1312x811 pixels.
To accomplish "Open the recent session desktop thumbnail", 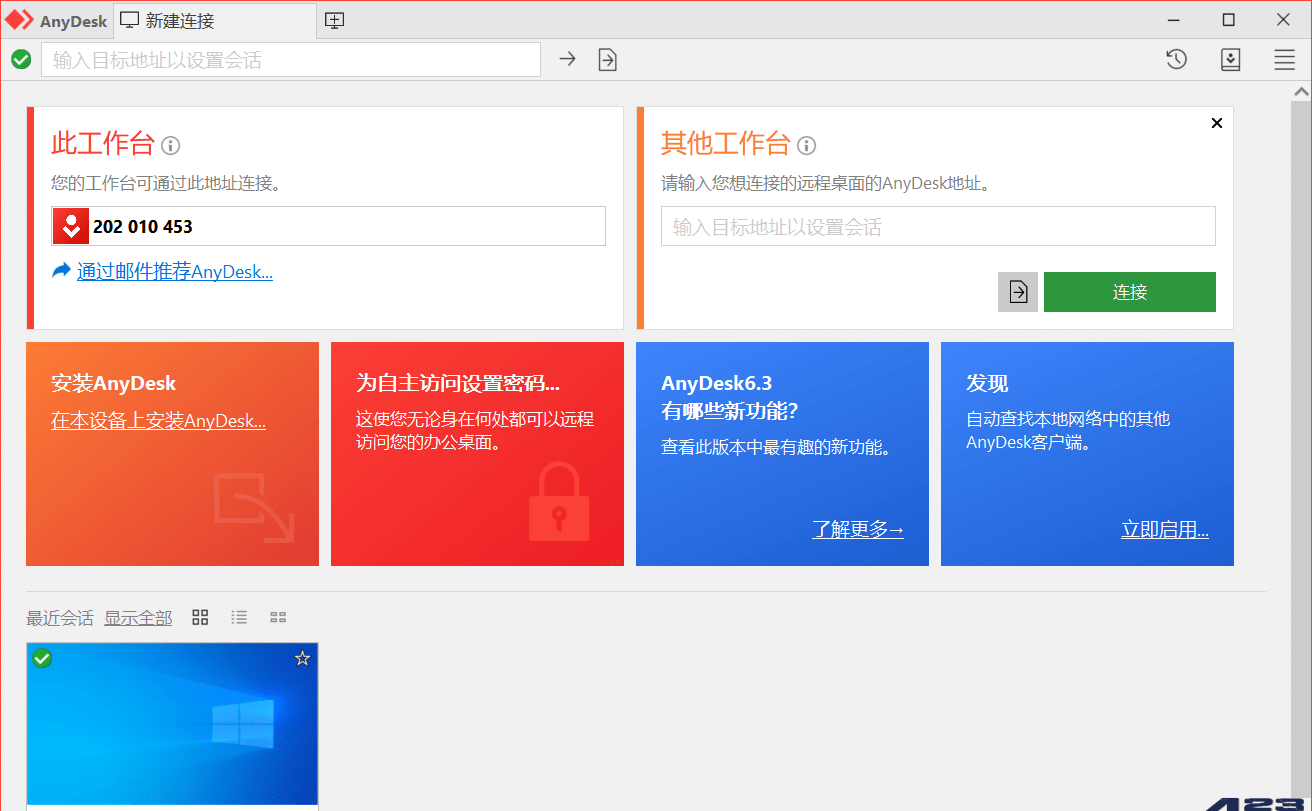I will pyautogui.click(x=172, y=723).
